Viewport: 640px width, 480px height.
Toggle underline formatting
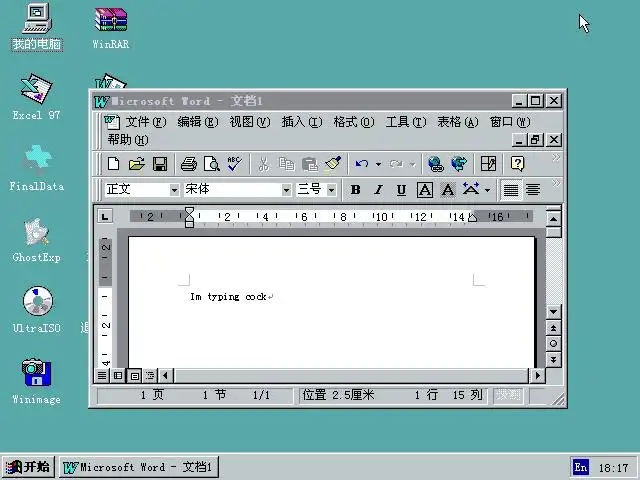pyautogui.click(x=402, y=190)
